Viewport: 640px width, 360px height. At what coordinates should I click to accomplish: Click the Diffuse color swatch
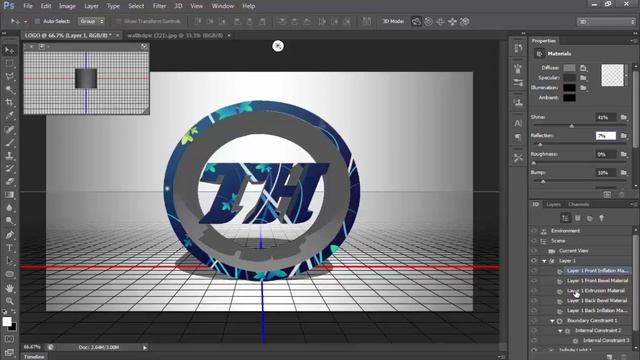pos(569,68)
